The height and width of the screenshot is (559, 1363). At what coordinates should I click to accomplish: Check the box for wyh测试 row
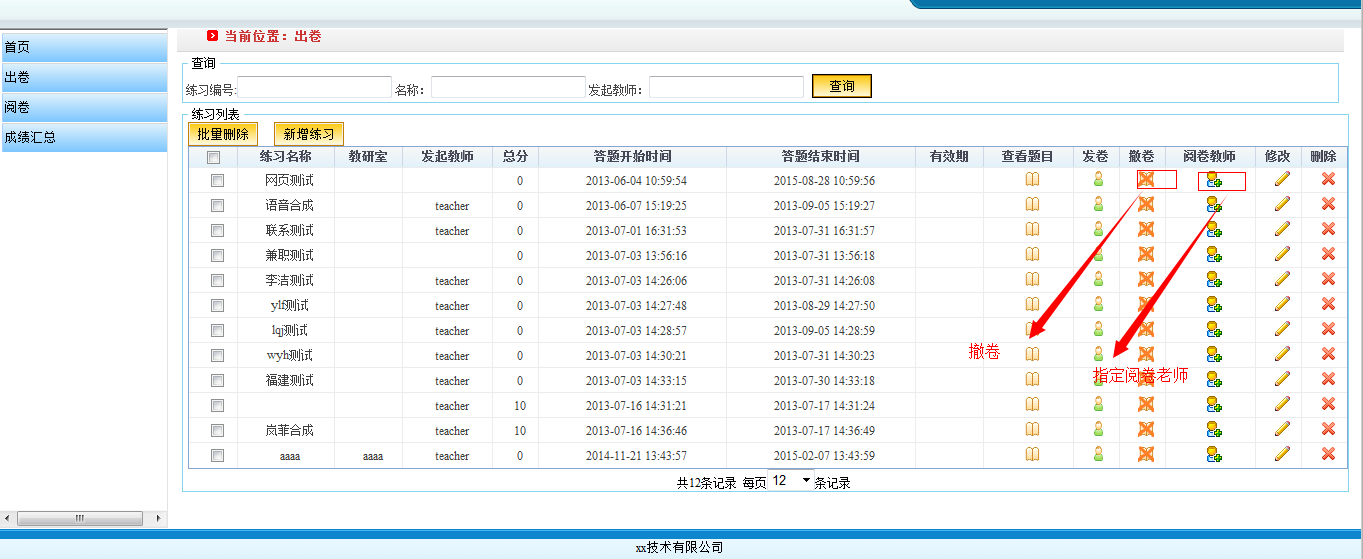point(217,356)
